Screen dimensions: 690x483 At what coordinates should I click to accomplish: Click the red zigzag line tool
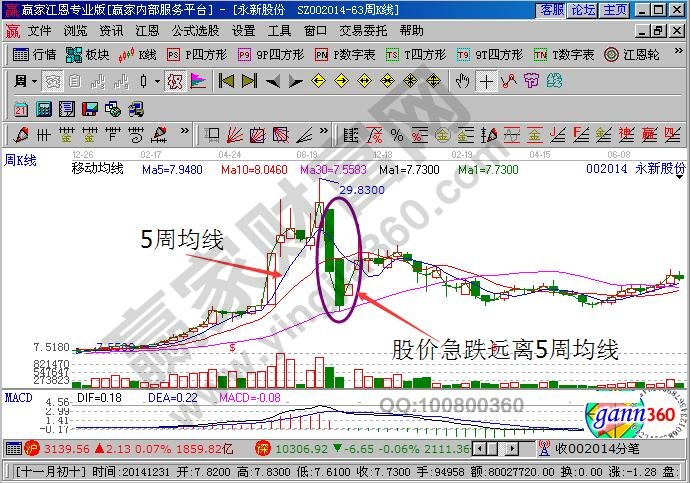[509, 81]
